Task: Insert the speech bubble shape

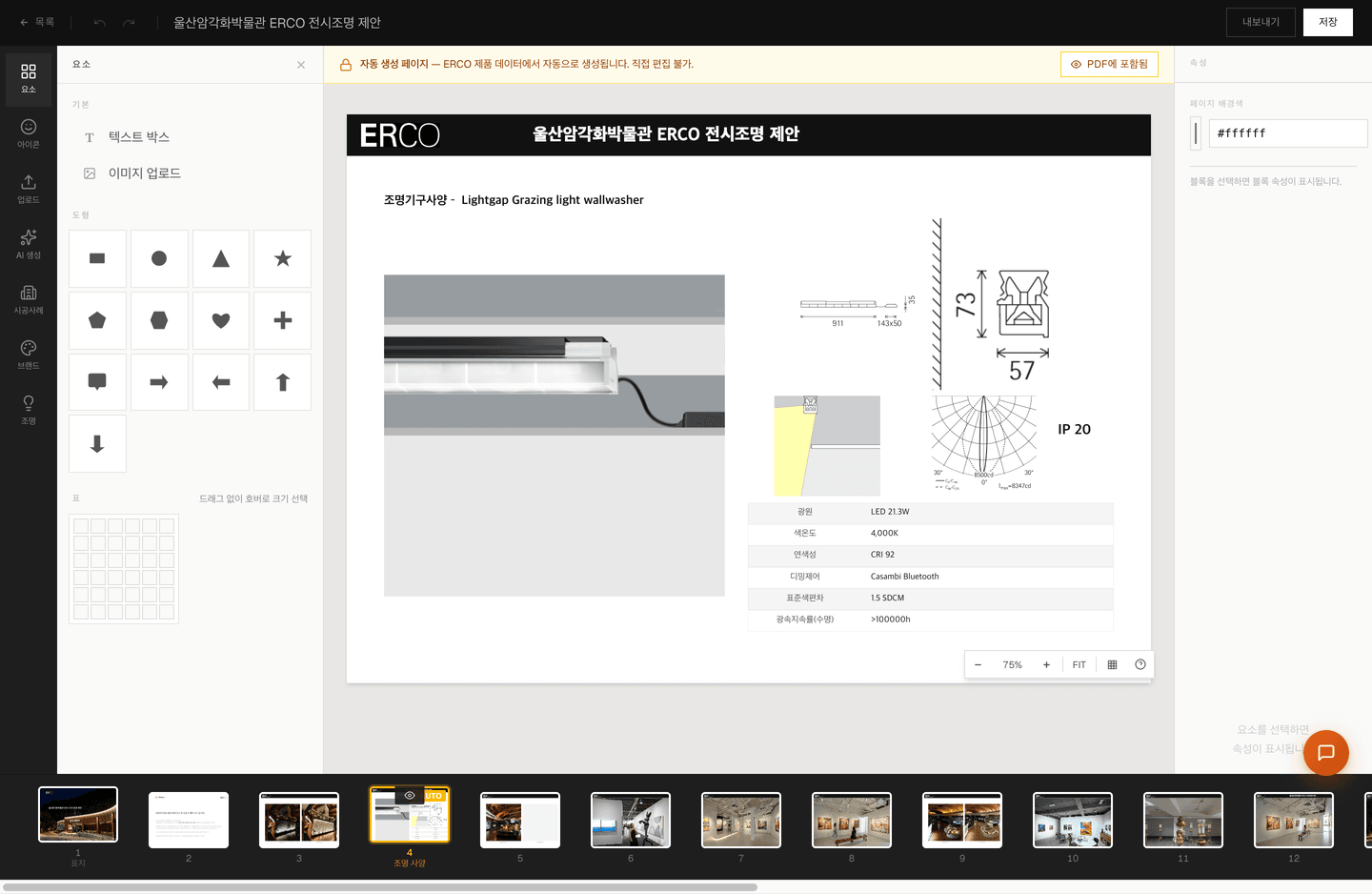Action: click(97, 382)
